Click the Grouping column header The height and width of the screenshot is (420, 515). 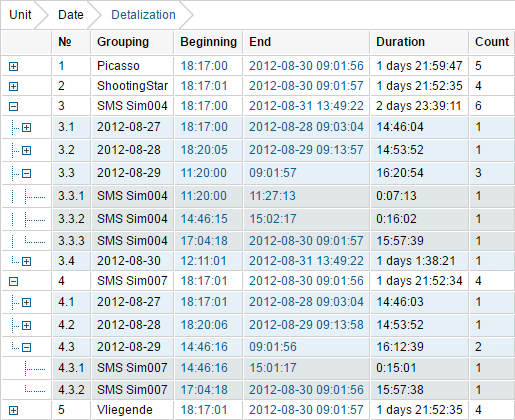[x=123, y=42]
